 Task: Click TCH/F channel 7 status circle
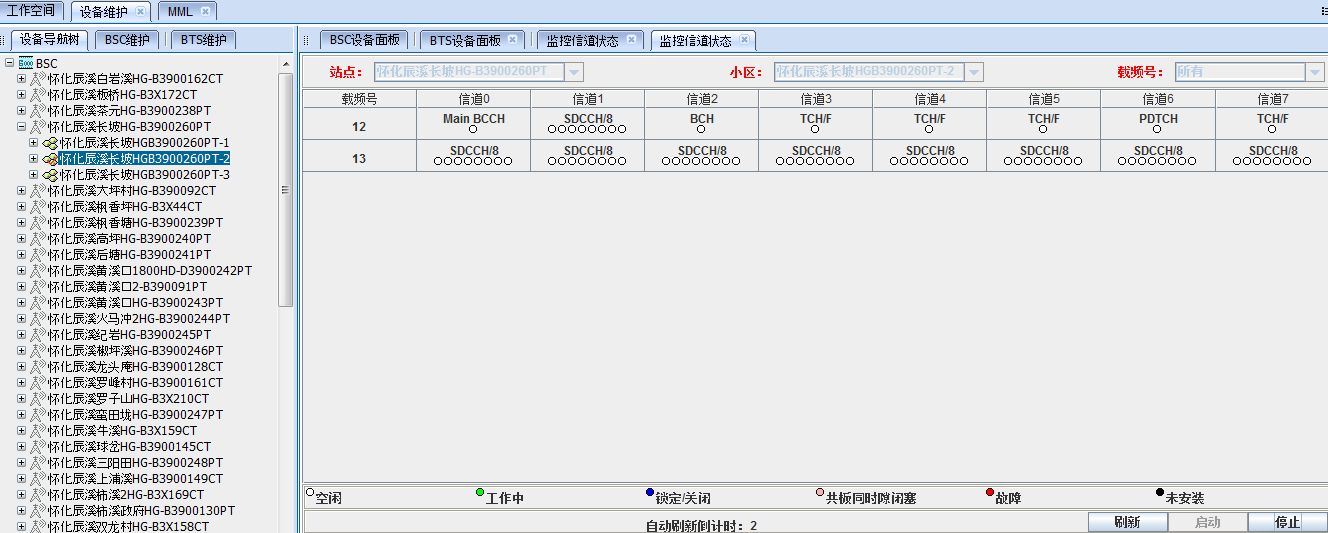coord(1272,129)
